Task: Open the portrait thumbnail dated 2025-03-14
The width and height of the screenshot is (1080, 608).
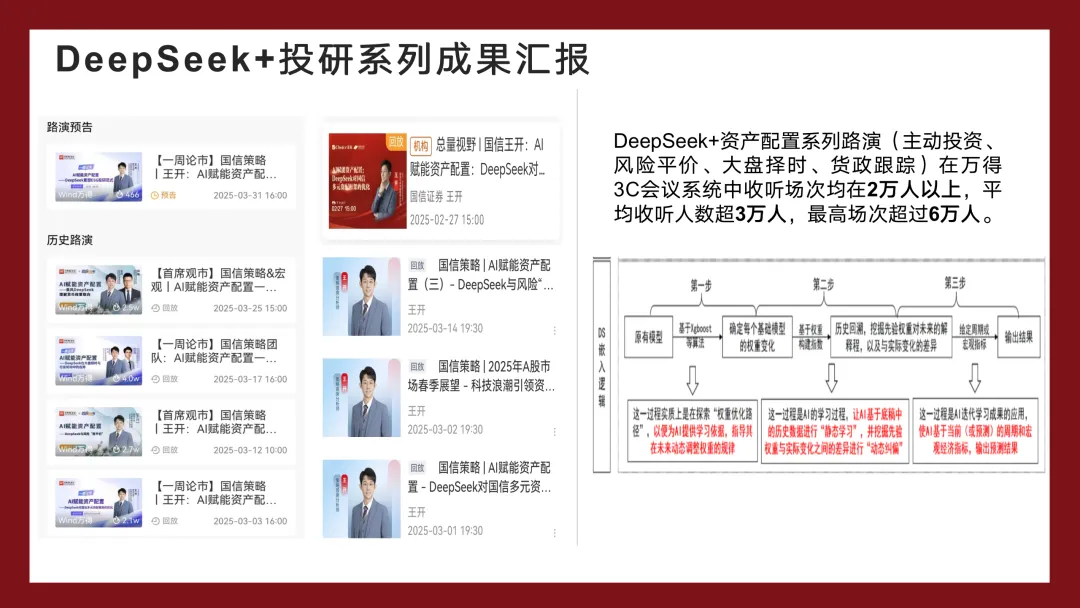Action: 362,297
